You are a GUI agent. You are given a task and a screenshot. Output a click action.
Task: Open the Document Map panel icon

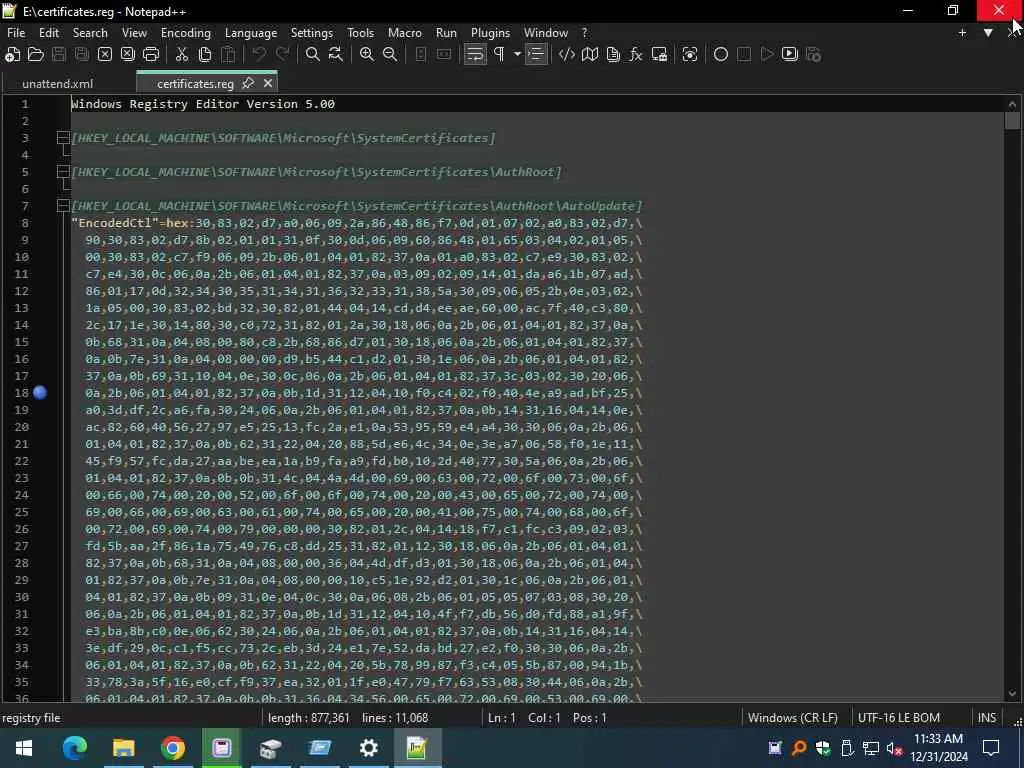pyautogui.click(x=590, y=55)
